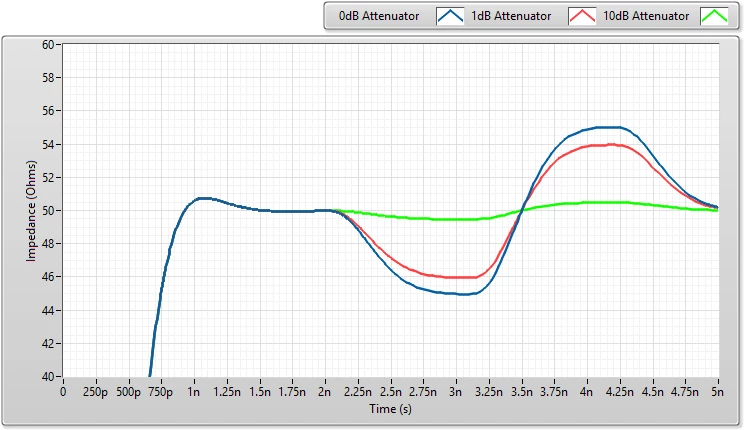Viewport: 744px width, 430px height.
Task: Select the 10dB Attenuator legend label
Action: point(646,16)
